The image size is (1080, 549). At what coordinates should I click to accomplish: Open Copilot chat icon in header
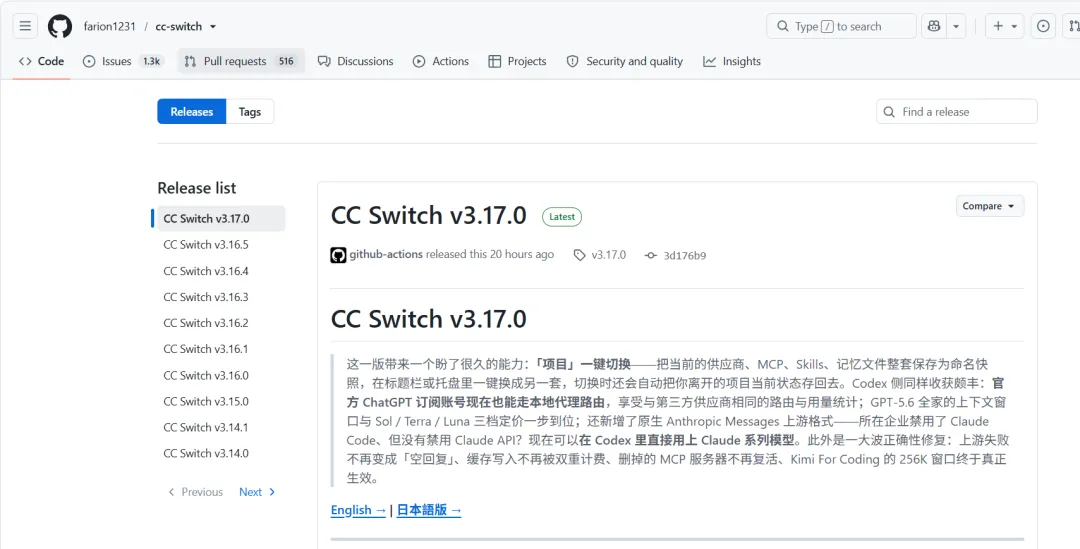[934, 26]
